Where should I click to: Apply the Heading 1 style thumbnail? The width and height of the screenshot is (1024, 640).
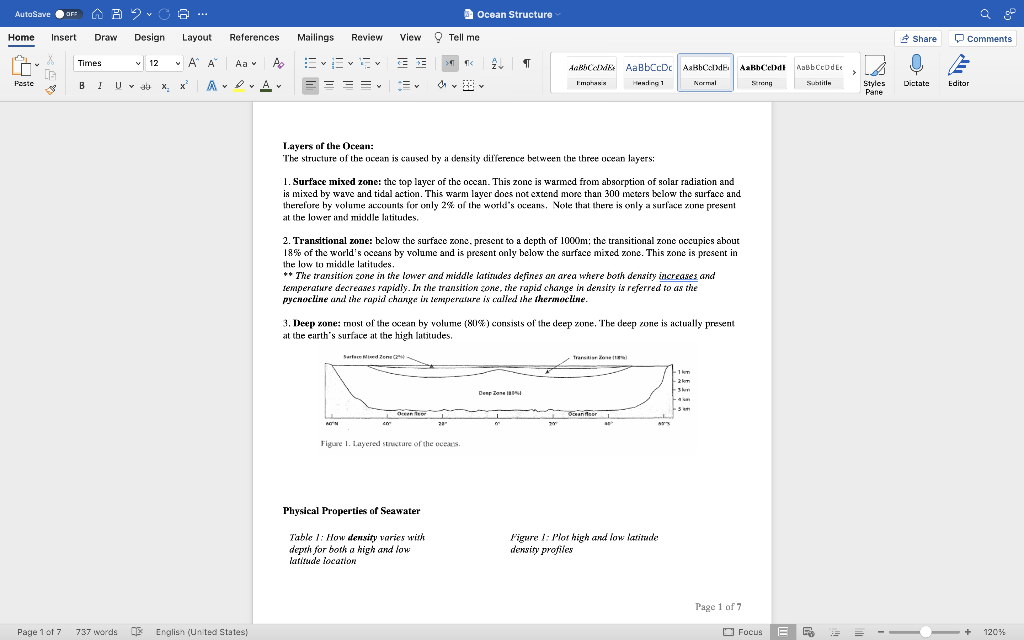pos(648,72)
